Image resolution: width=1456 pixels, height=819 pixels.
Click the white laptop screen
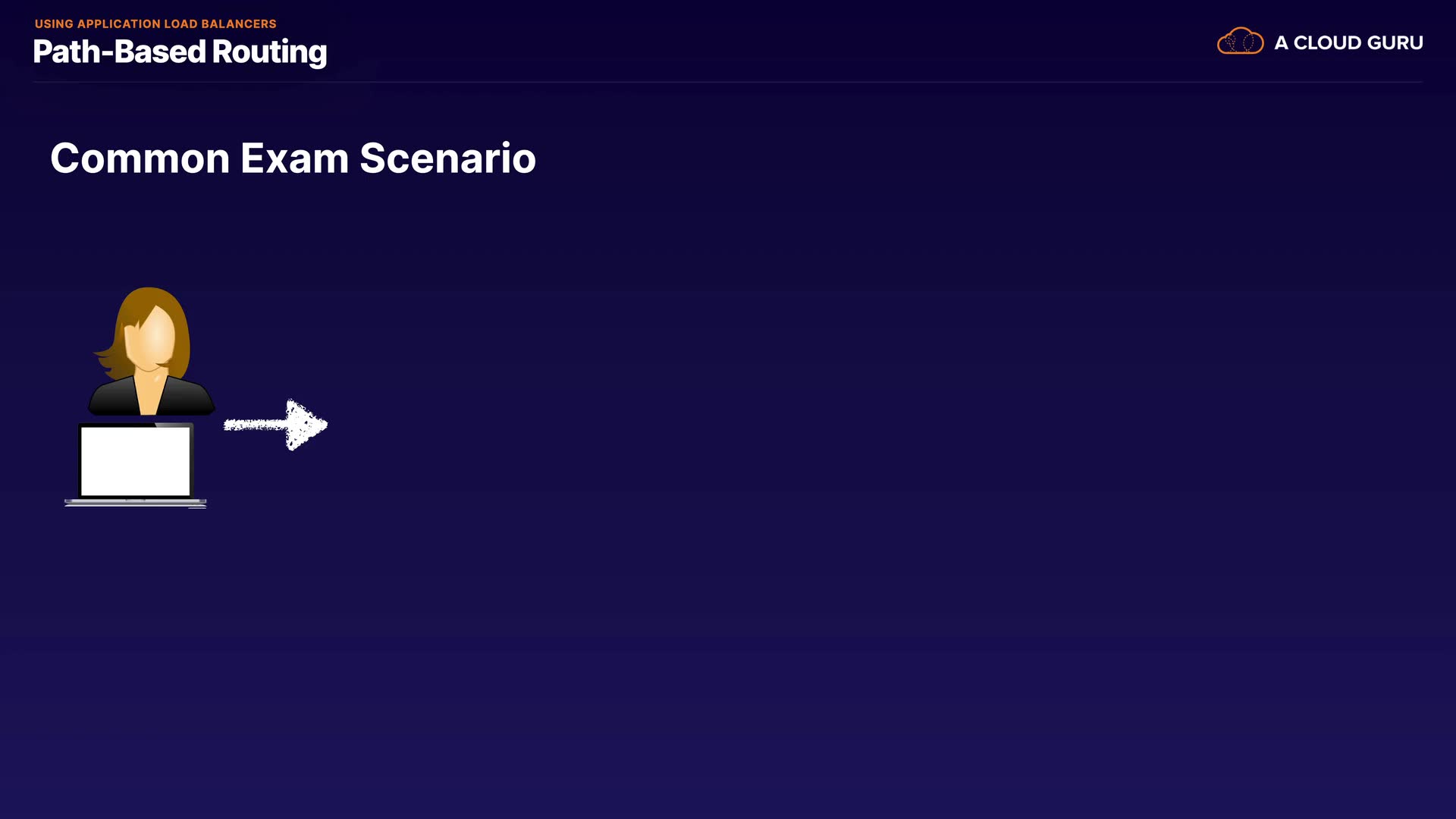click(135, 461)
